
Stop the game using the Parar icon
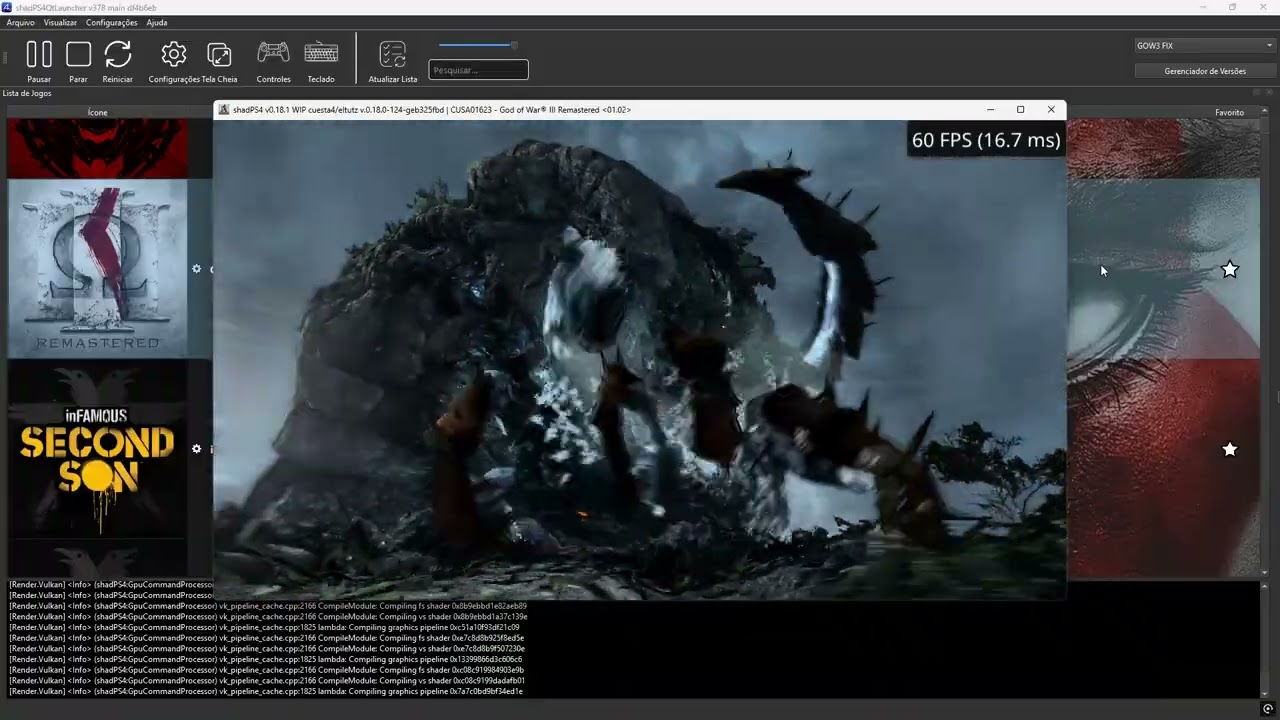tap(78, 54)
